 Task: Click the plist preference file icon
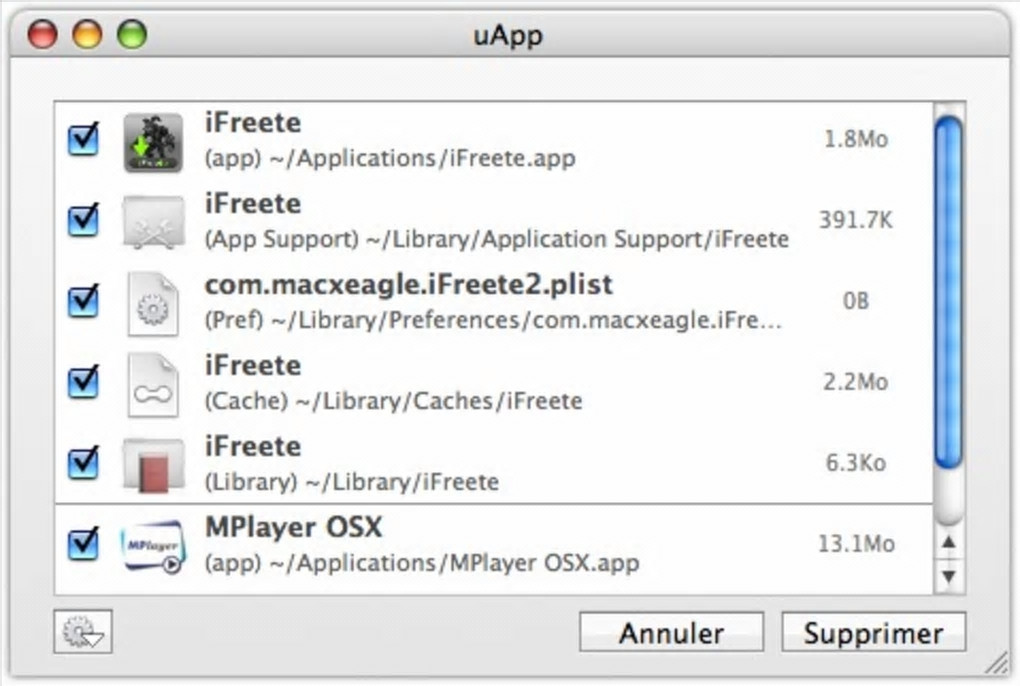coord(153,303)
